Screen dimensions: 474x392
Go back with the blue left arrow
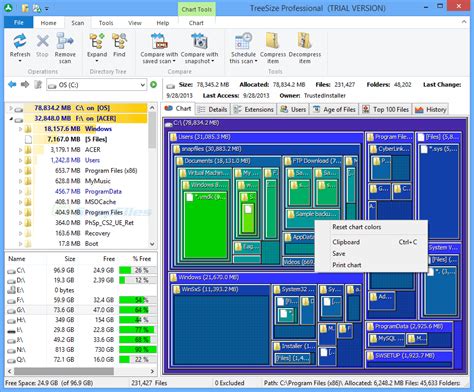point(12,84)
